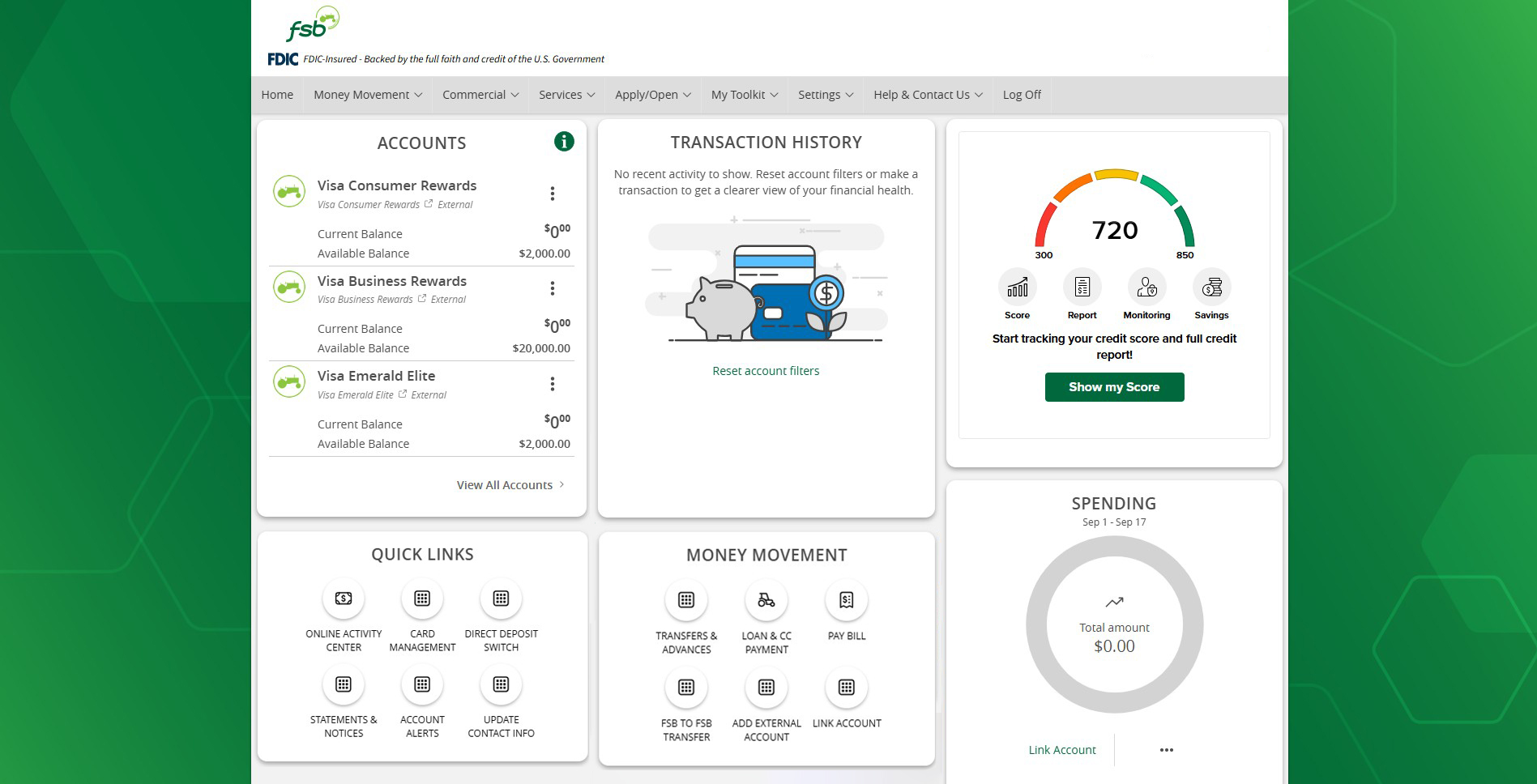Select the Add External Account icon

click(x=766, y=687)
